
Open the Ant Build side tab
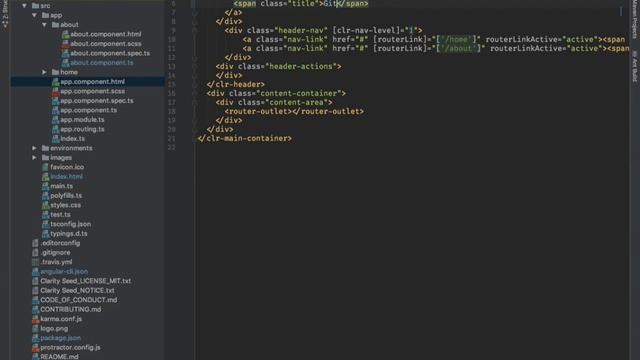point(634,66)
